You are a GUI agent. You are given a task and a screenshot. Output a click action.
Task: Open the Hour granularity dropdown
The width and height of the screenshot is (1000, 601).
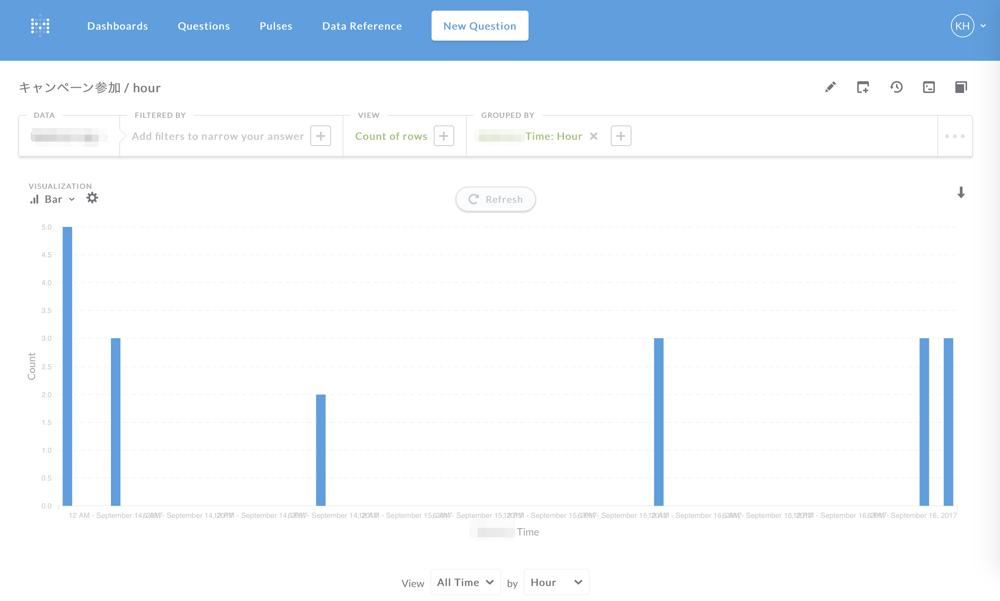556,582
